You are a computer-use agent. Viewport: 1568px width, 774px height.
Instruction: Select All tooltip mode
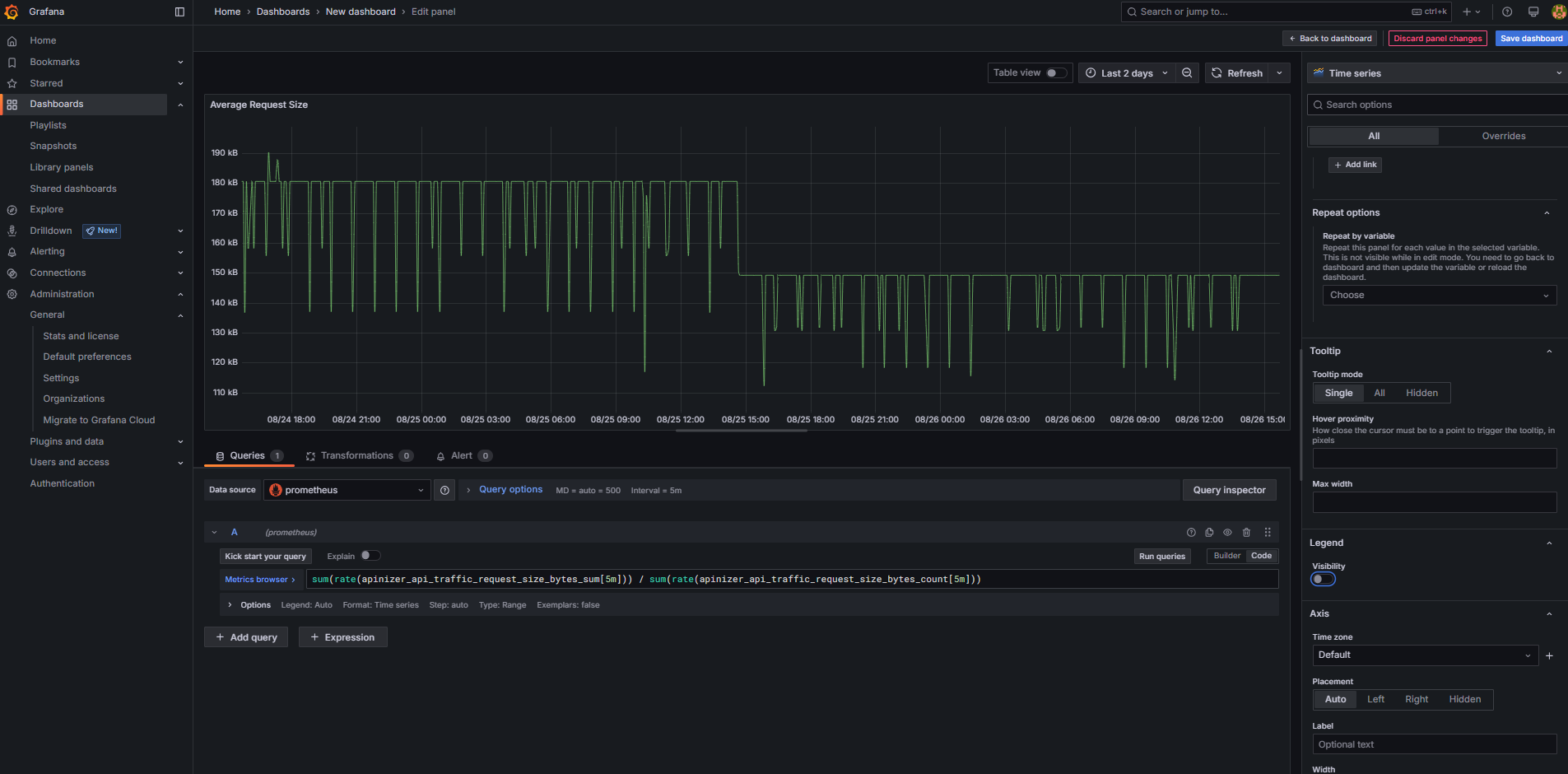1380,394
